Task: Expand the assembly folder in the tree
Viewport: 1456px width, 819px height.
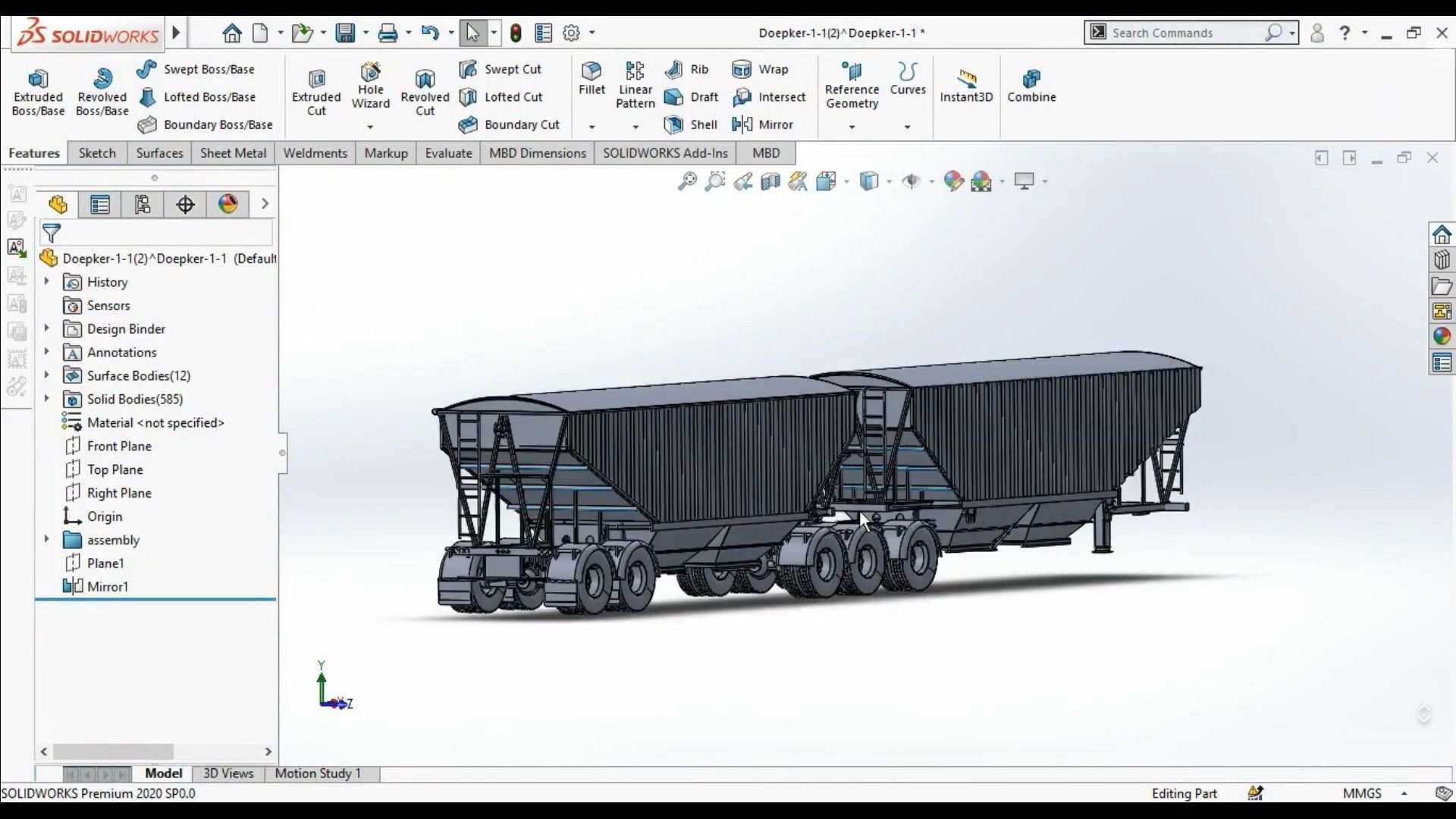Action: click(x=46, y=539)
